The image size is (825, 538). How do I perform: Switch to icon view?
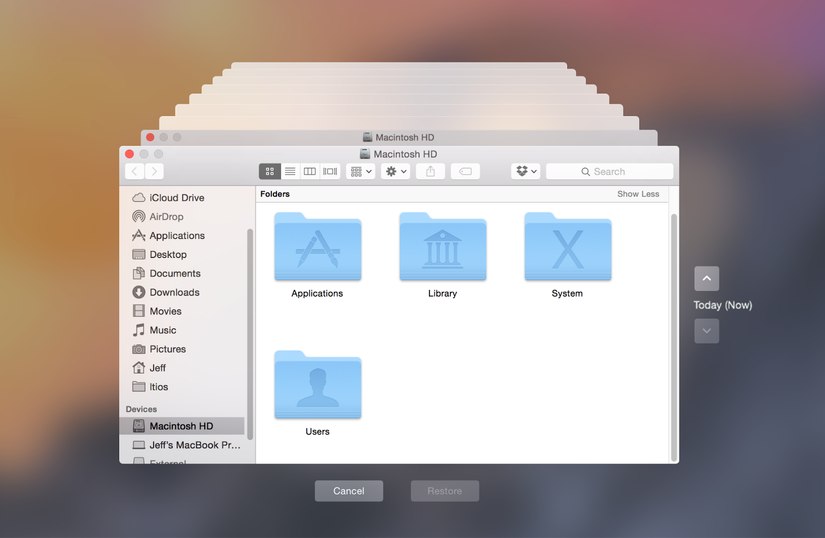(x=270, y=171)
